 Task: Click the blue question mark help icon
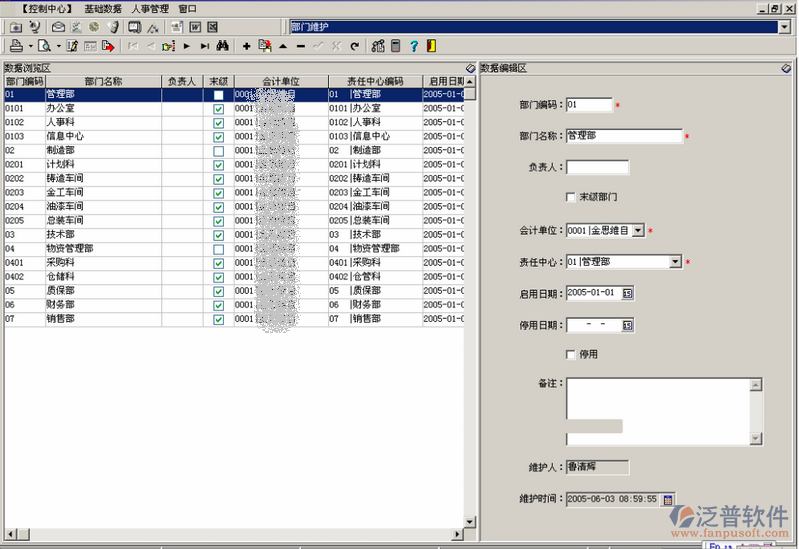coord(413,46)
